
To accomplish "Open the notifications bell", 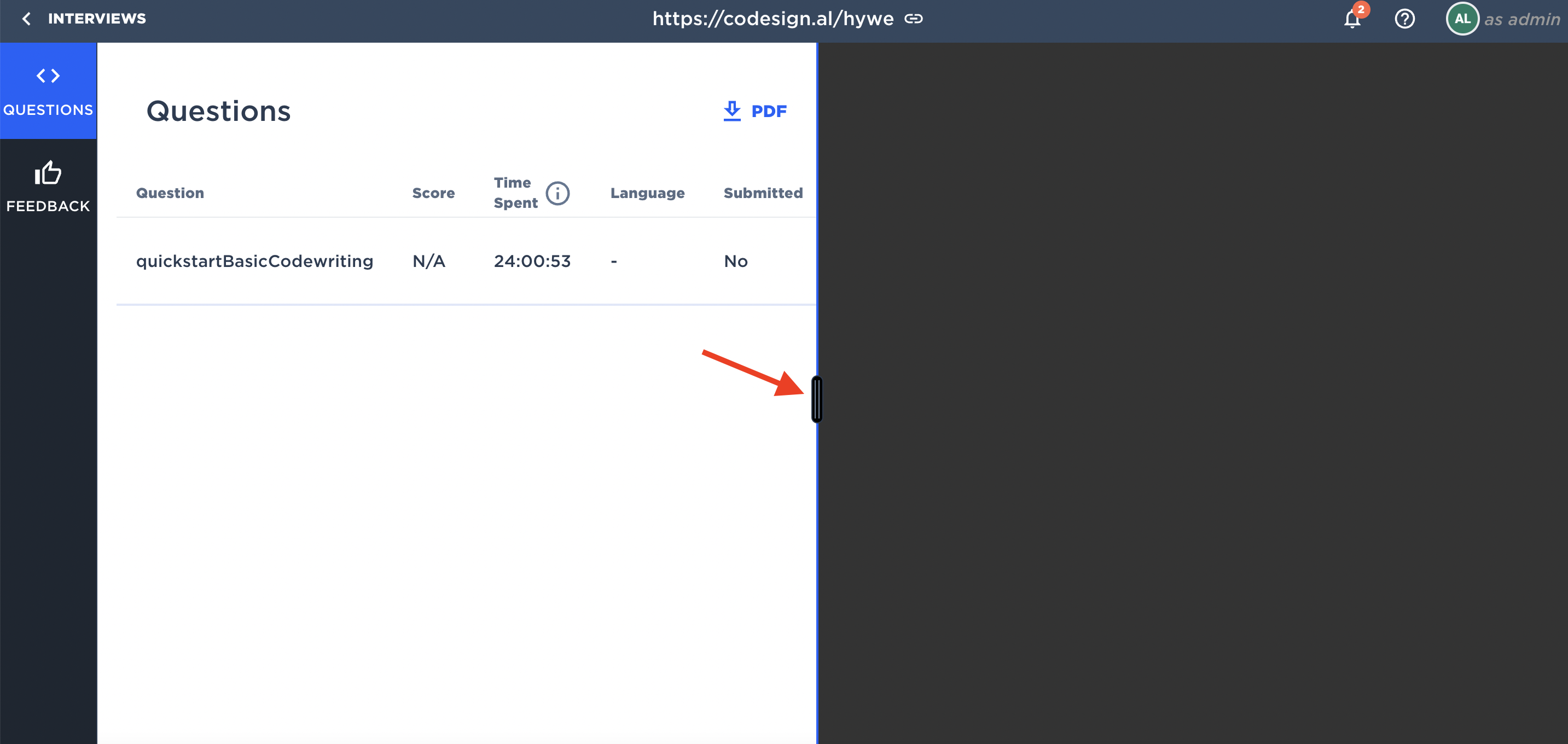I will click(1352, 19).
